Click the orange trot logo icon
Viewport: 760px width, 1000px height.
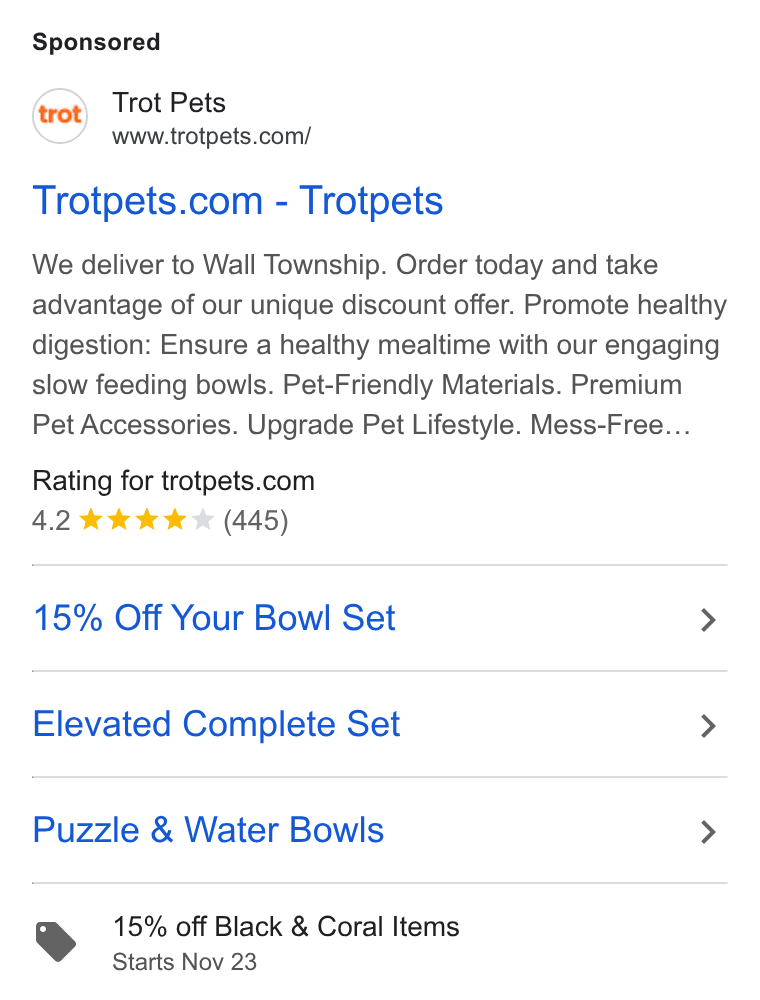tap(60, 116)
